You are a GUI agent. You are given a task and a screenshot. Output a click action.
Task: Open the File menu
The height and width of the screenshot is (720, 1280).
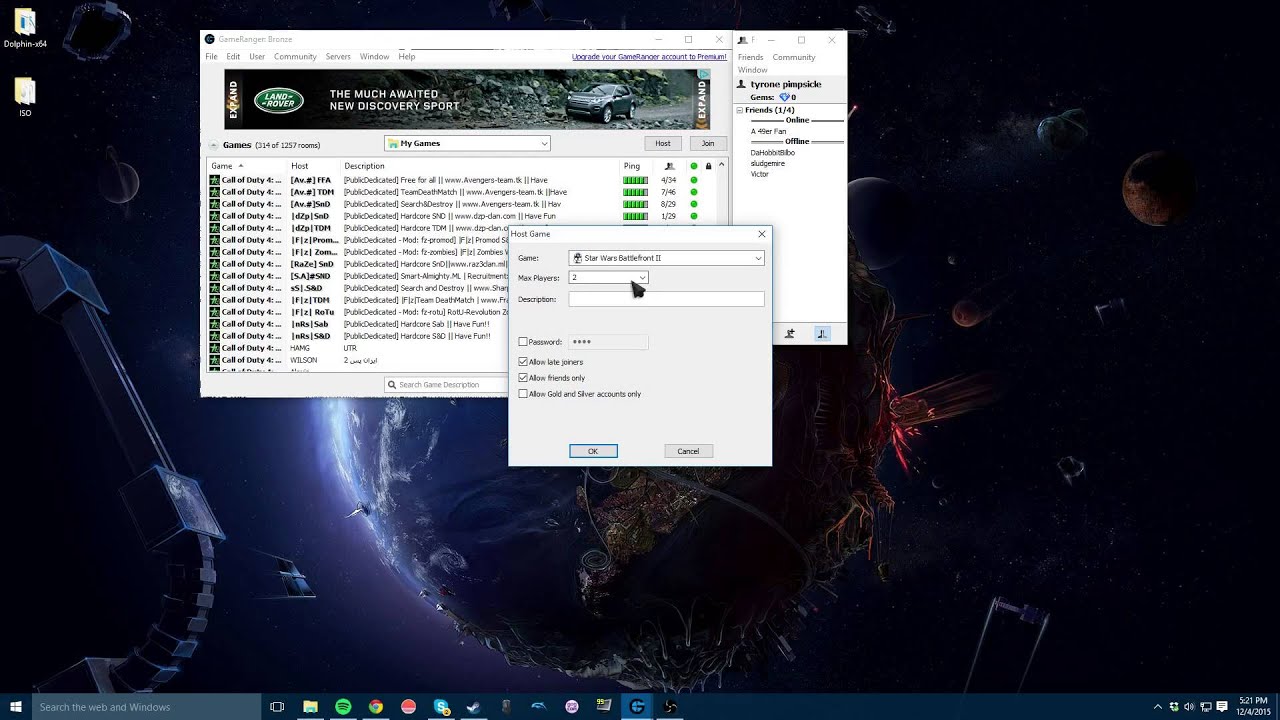coord(211,57)
